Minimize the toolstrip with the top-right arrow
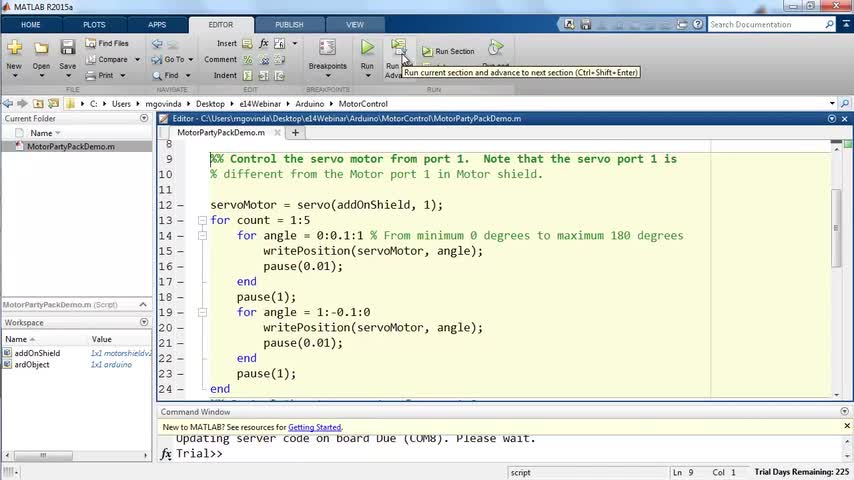854x480 pixels. 846,24
